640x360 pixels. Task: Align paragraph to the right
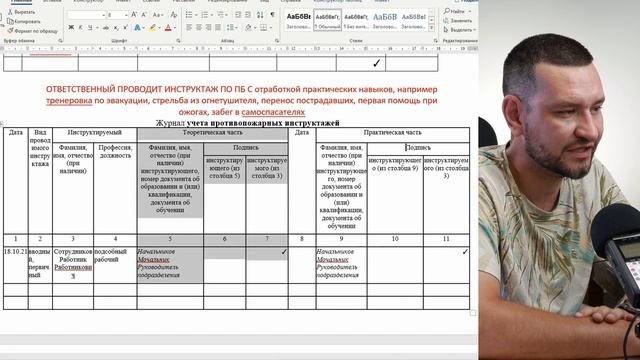pyautogui.click(x=209, y=28)
